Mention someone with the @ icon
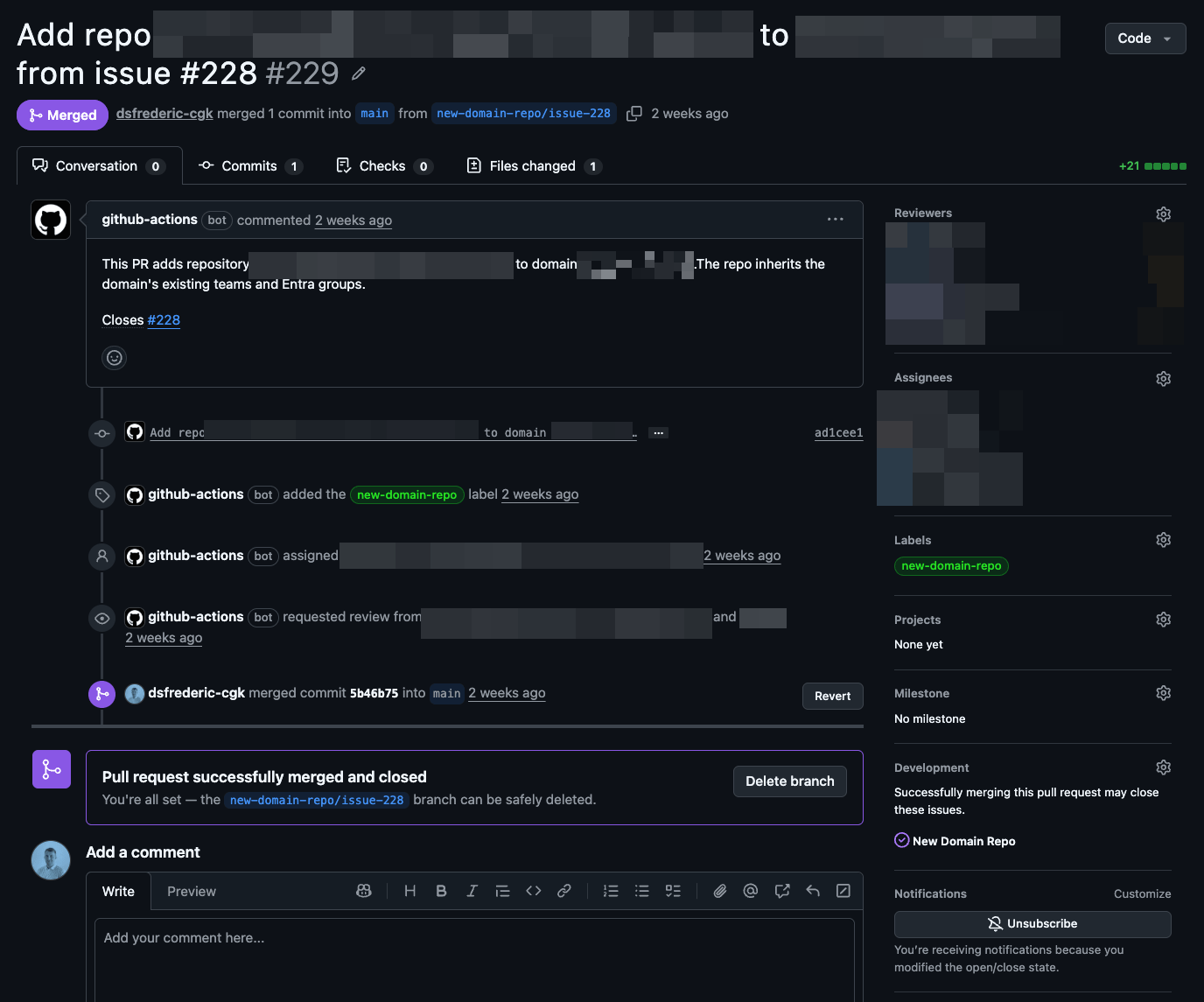This screenshot has height=1002, width=1204. pos(750,890)
